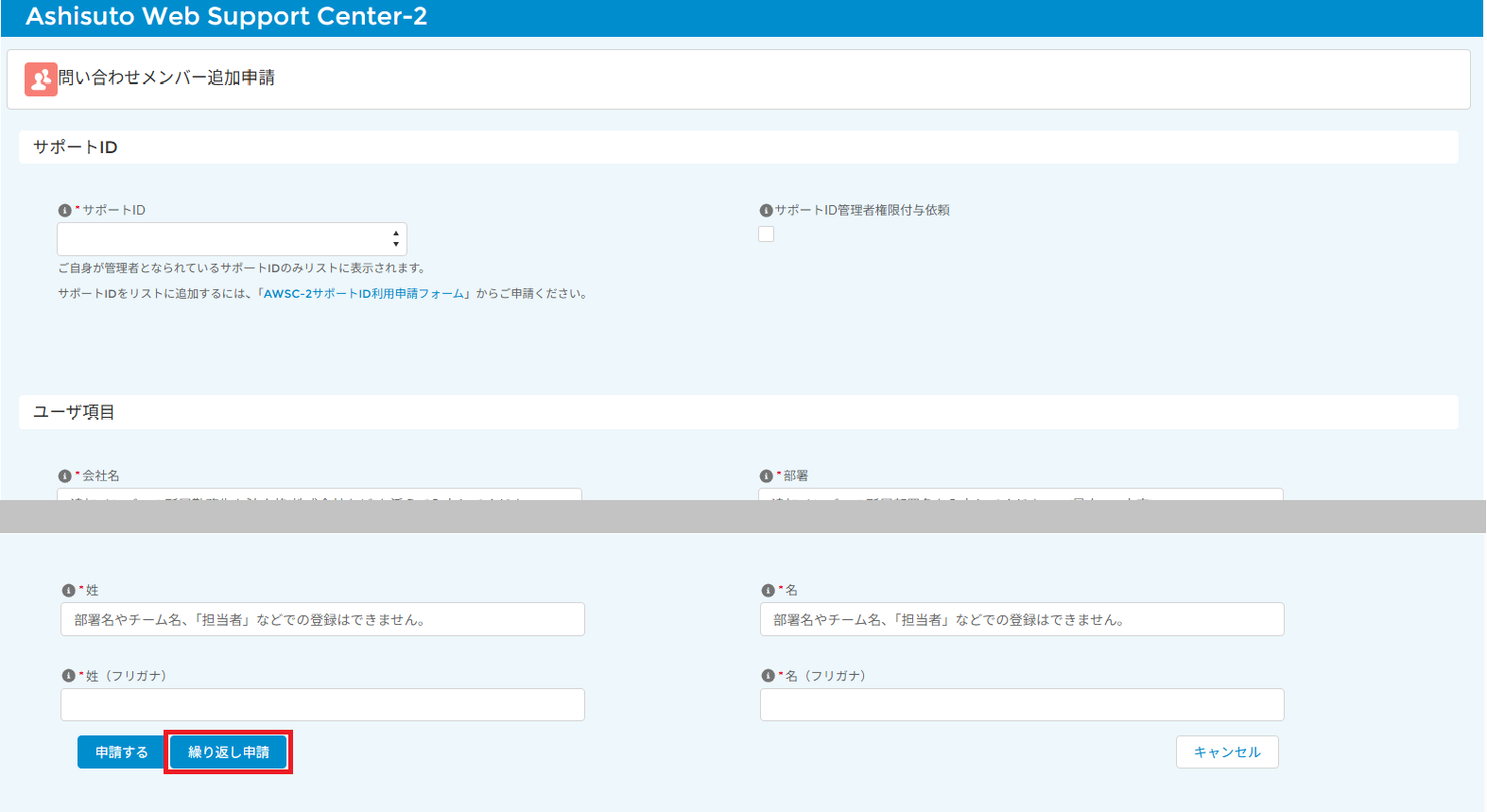Viewport: 1487px width, 812px height.
Task: Open the サポートID dropdown list
Action: click(x=232, y=239)
